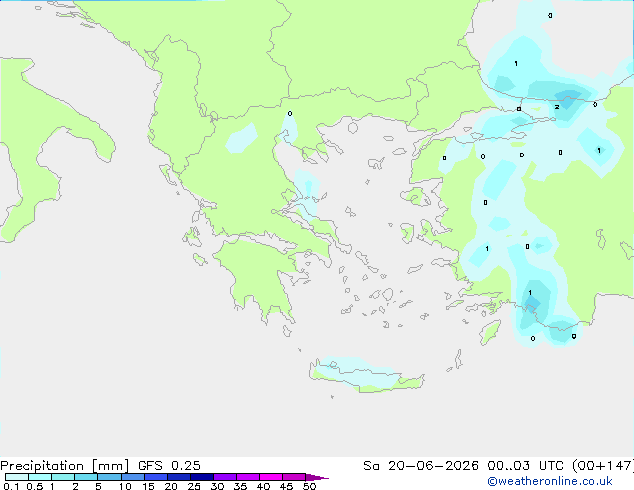Pick the 10–15 mm legend color swatch
The image size is (634, 490).
coord(133,477)
